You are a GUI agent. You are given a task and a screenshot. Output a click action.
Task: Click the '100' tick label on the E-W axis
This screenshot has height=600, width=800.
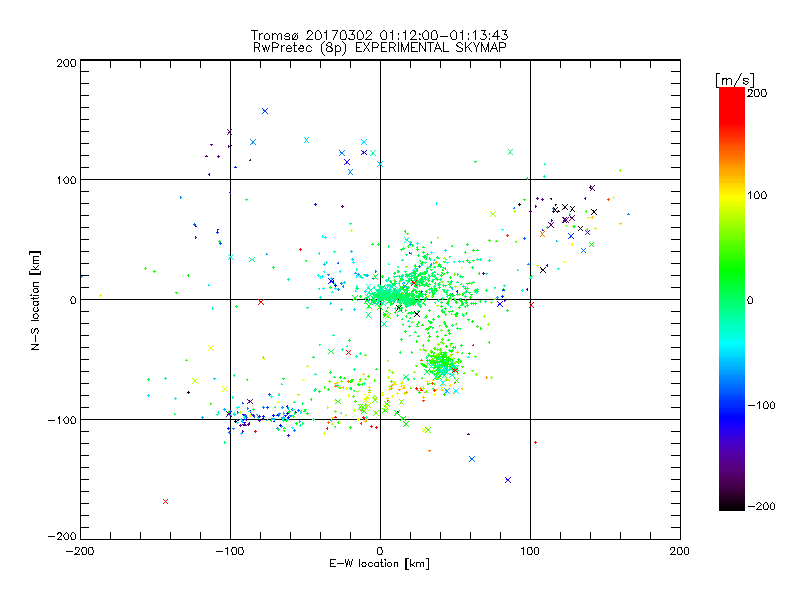click(530, 551)
